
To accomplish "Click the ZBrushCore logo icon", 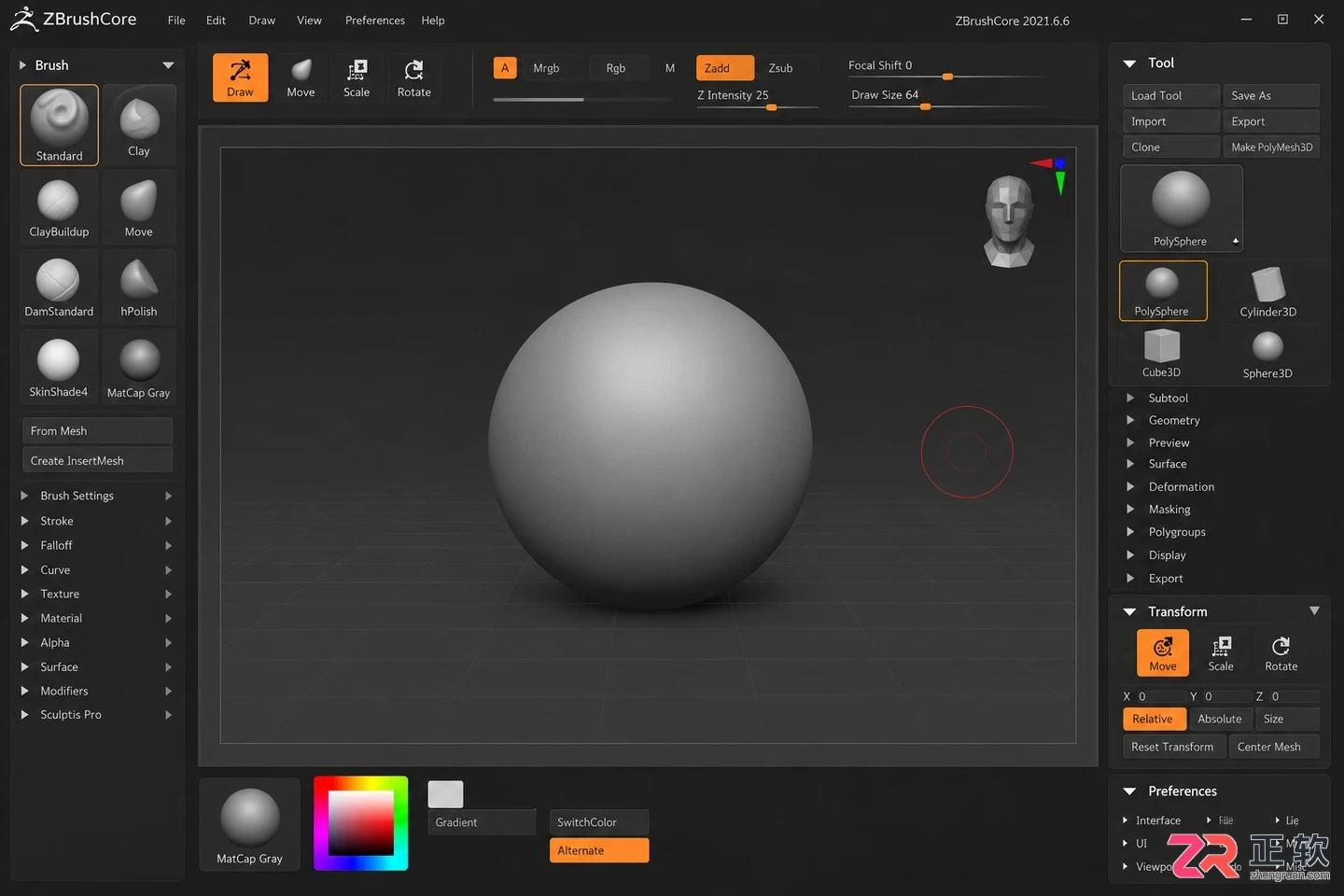I will pos(24,19).
